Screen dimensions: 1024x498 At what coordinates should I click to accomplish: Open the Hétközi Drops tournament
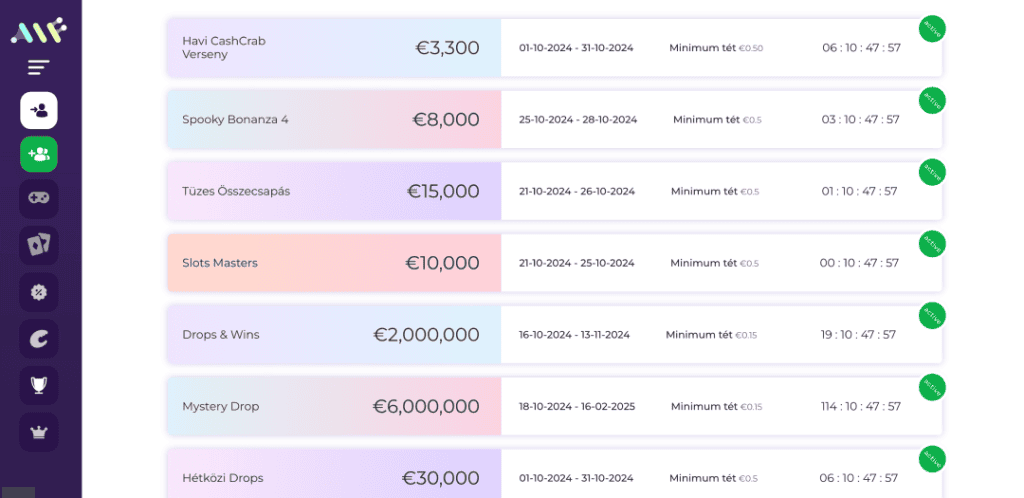(x=223, y=478)
